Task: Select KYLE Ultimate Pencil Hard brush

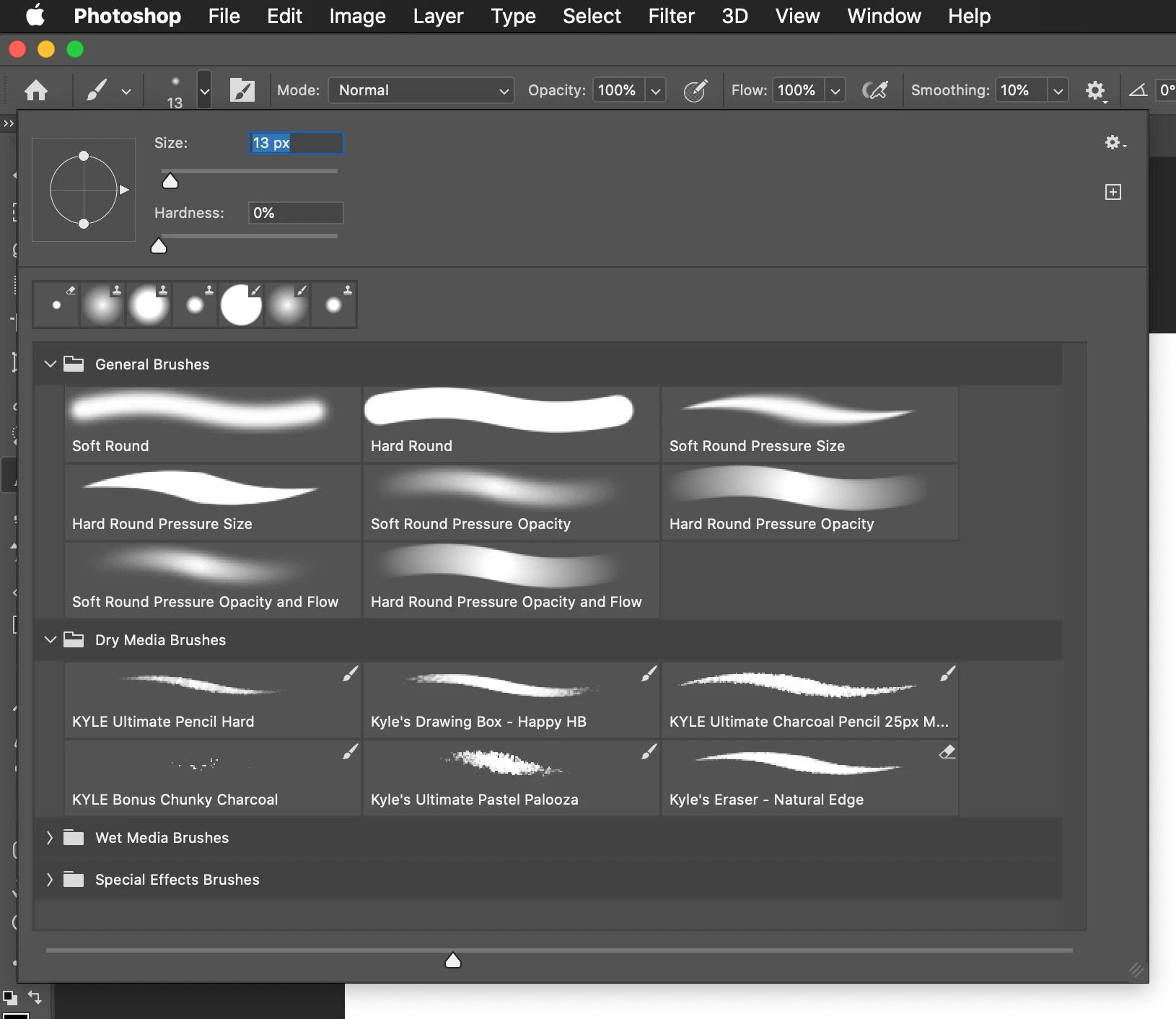Action: [212, 700]
